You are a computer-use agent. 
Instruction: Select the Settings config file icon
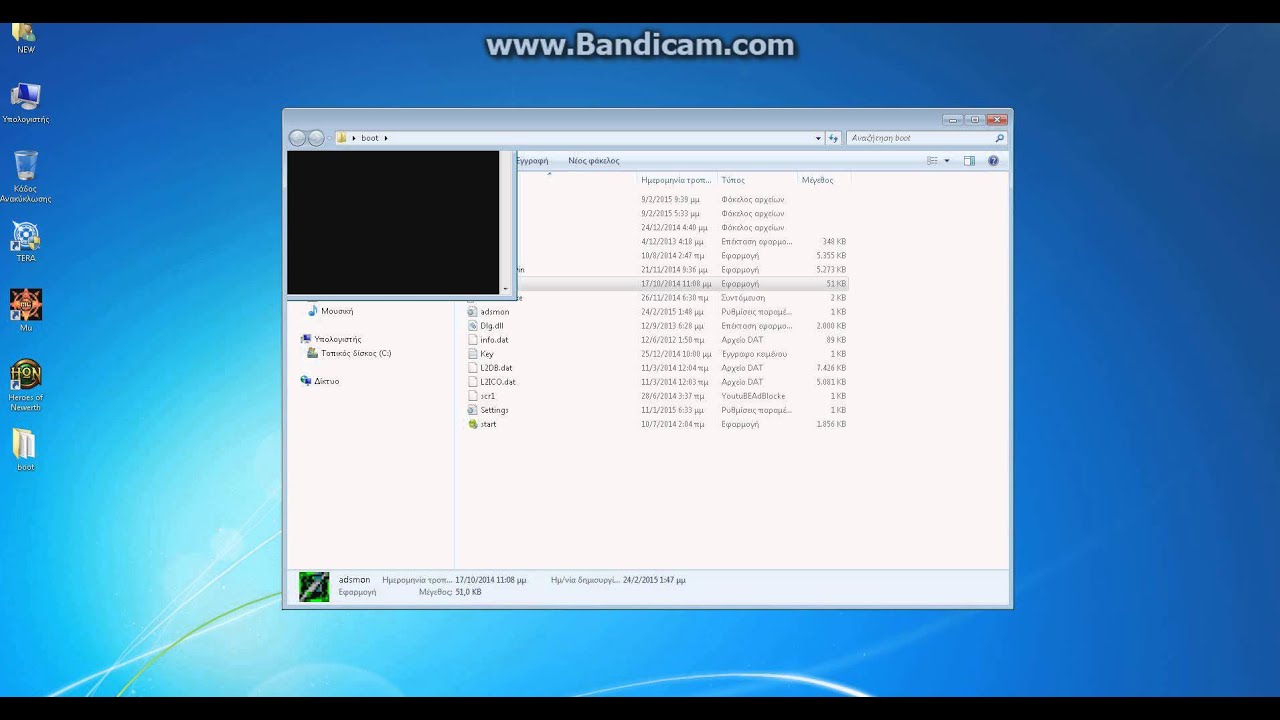(473, 410)
